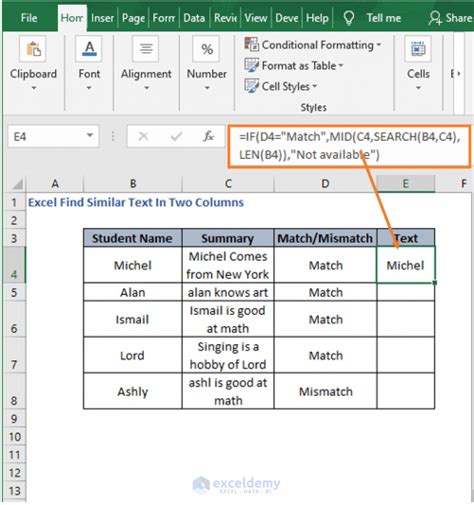
Task: Select column A header
Action: point(55,184)
